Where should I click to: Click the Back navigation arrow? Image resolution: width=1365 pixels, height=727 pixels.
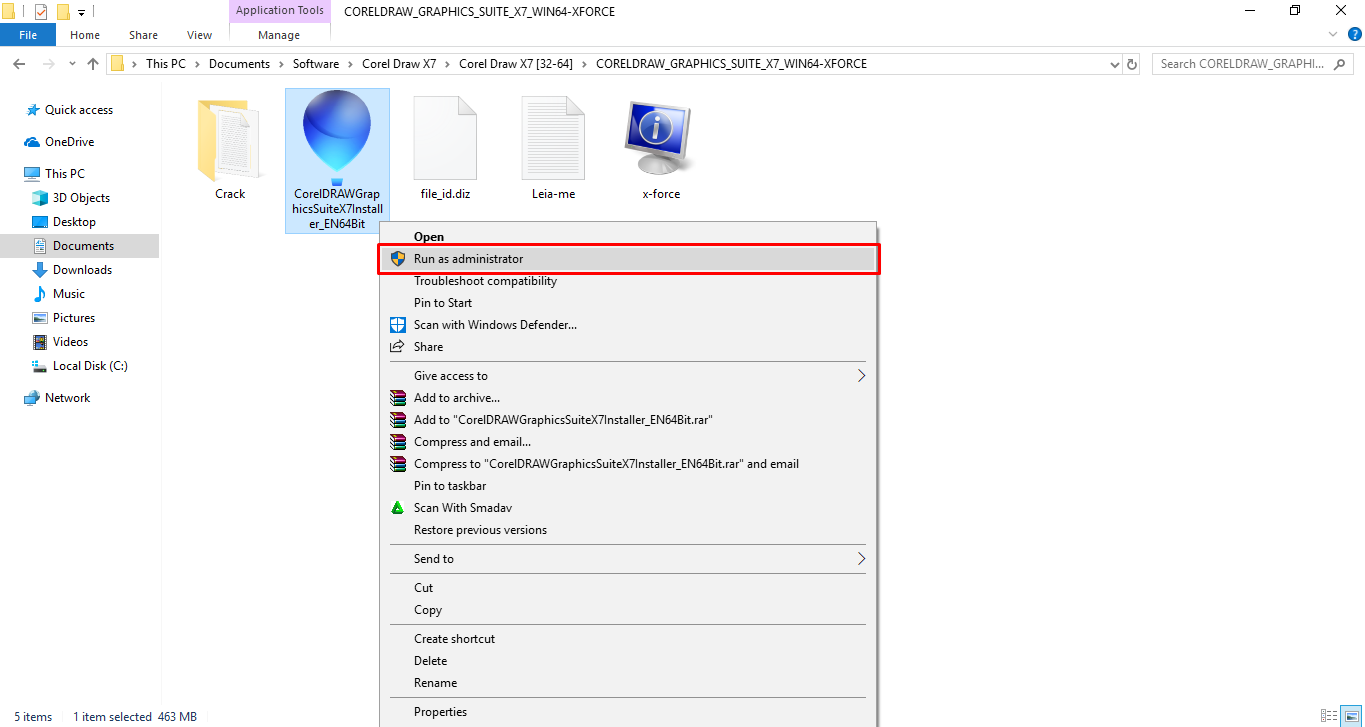pos(19,64)
